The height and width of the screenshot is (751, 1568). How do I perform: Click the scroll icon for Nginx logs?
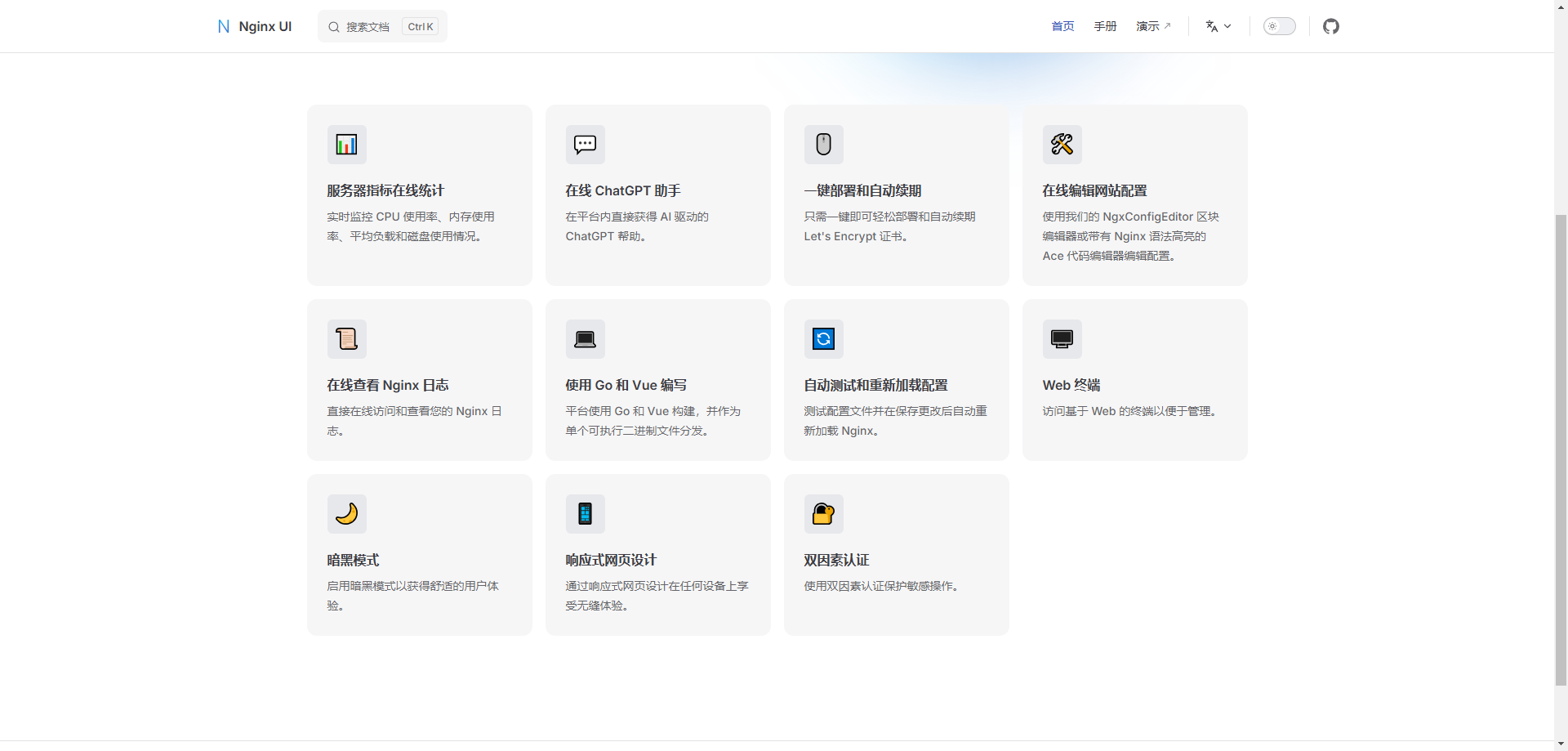click(x=346, y=339)
